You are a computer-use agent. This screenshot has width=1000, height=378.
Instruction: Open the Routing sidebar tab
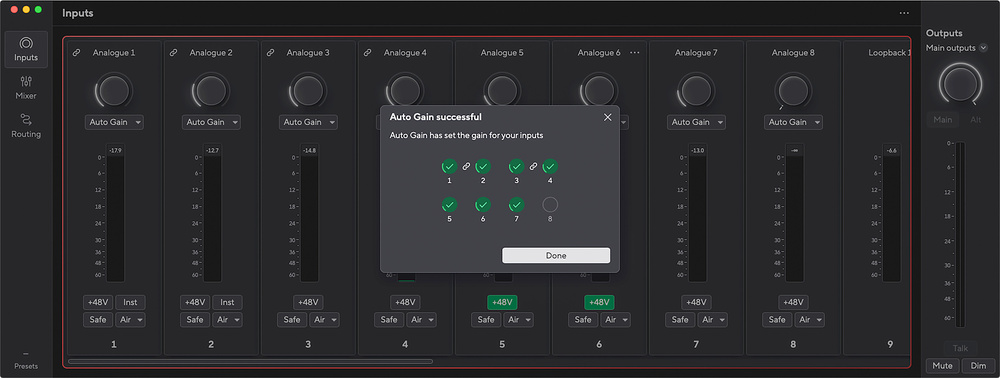[x=26, y=126]
